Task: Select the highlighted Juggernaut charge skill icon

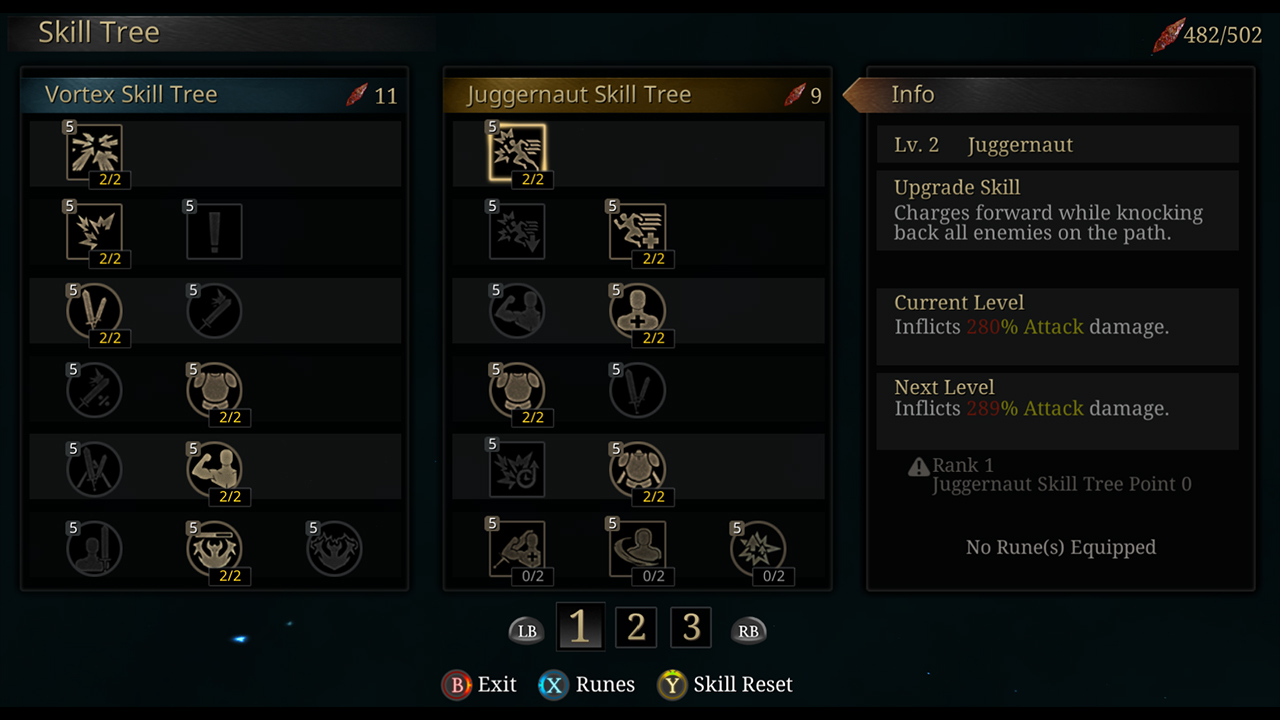Action: 517,153
